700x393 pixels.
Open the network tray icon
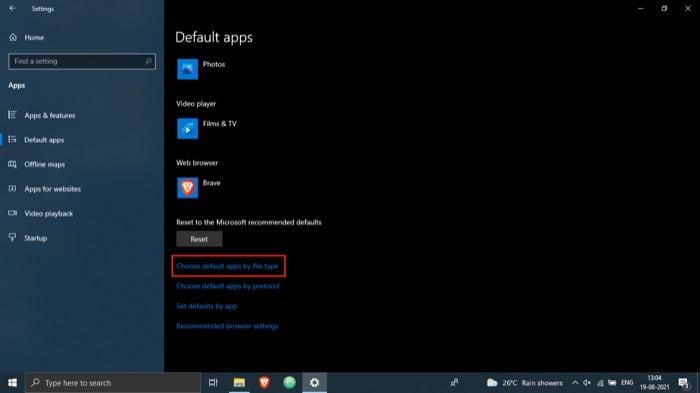pos(600,383)
